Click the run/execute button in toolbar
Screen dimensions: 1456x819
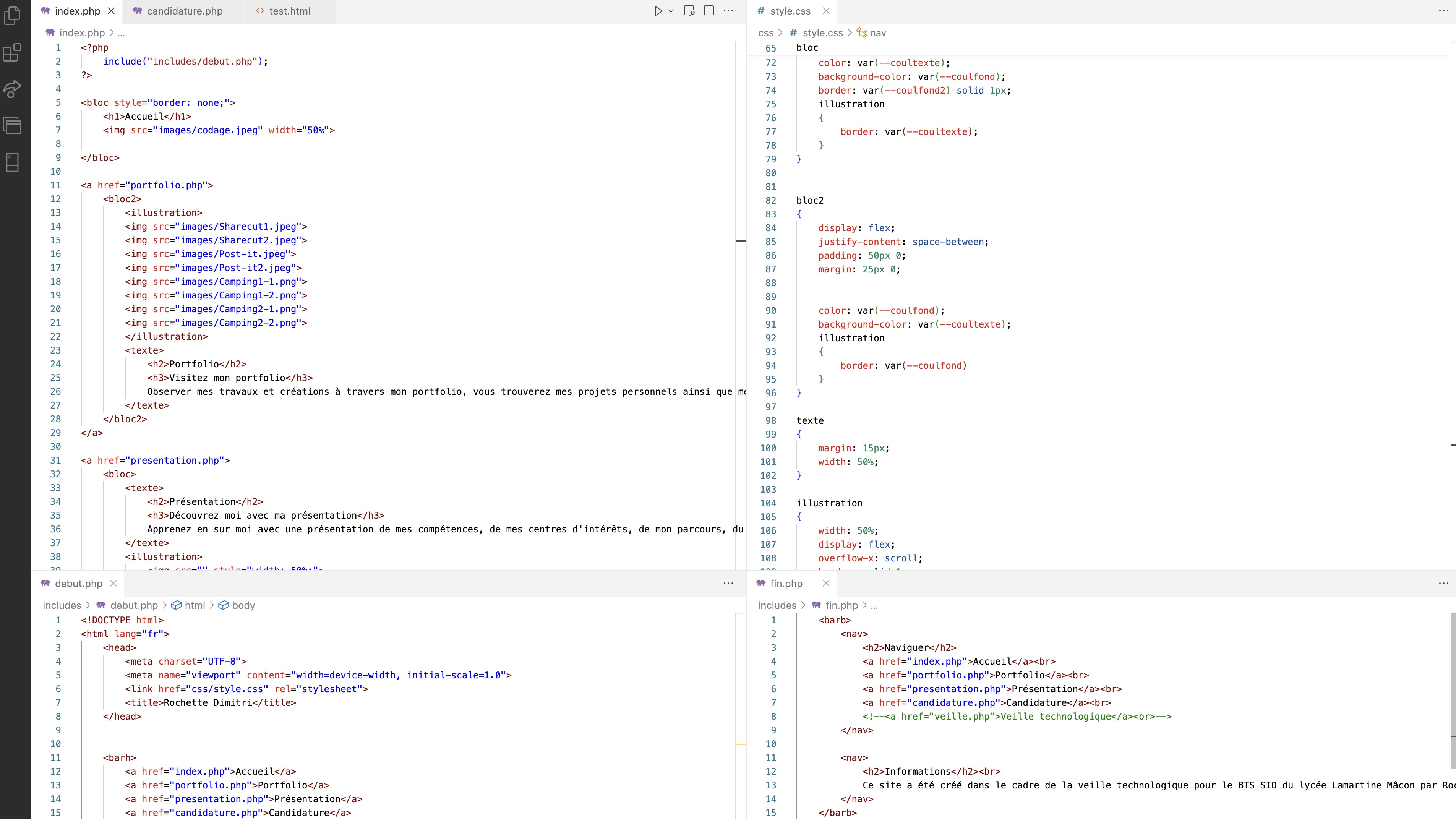click(x=657, y=11)
